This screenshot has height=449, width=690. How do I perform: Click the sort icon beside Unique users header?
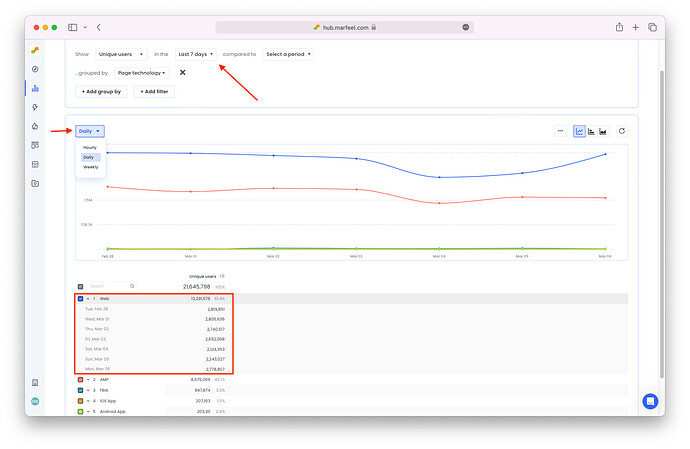[x=222, y=276]
